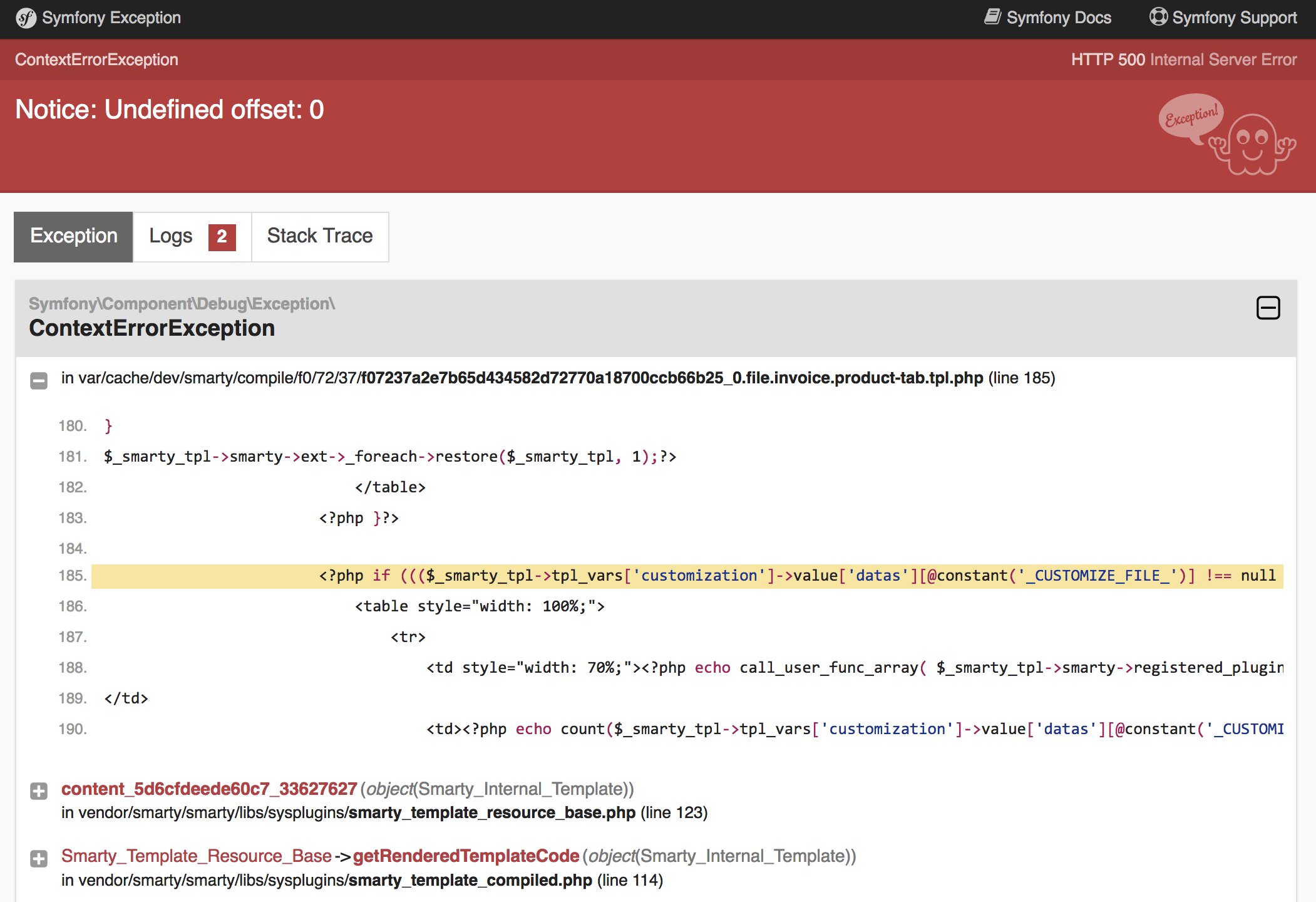Click the Symfony Support lifebuoy icon
This screenshot has width=1316, height=902.
1158,17
